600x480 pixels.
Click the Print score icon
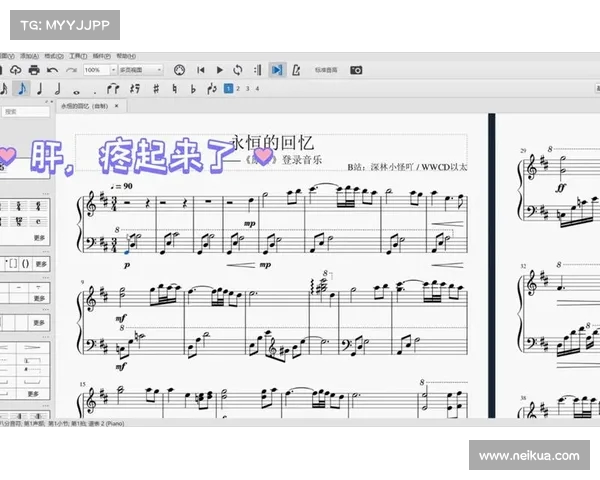(x=33, y=70)
